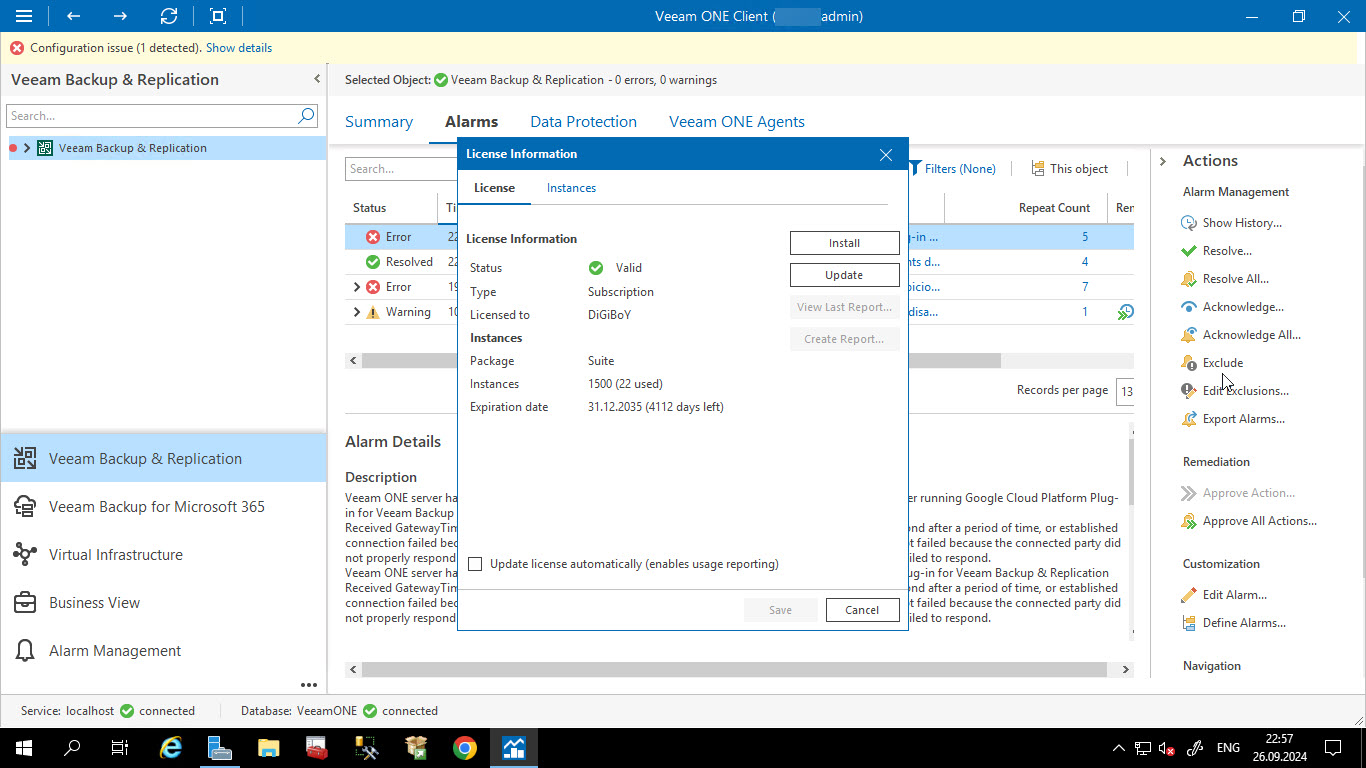
Task: Click the Install license button
Action: coord(844,243)
